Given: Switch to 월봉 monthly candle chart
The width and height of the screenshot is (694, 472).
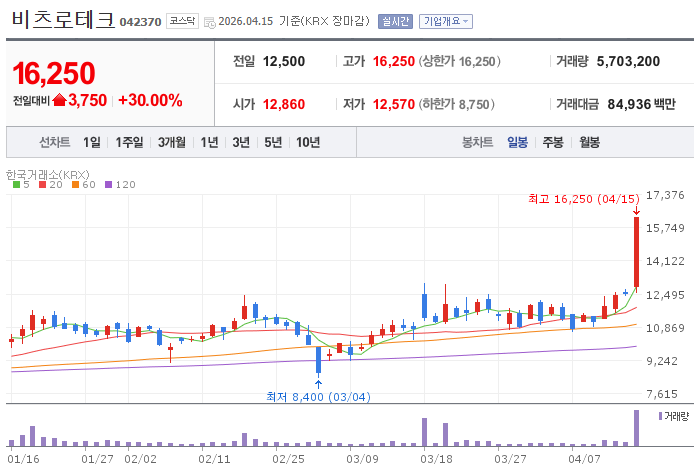Looking at the screenshot, I should pos(590,142).
